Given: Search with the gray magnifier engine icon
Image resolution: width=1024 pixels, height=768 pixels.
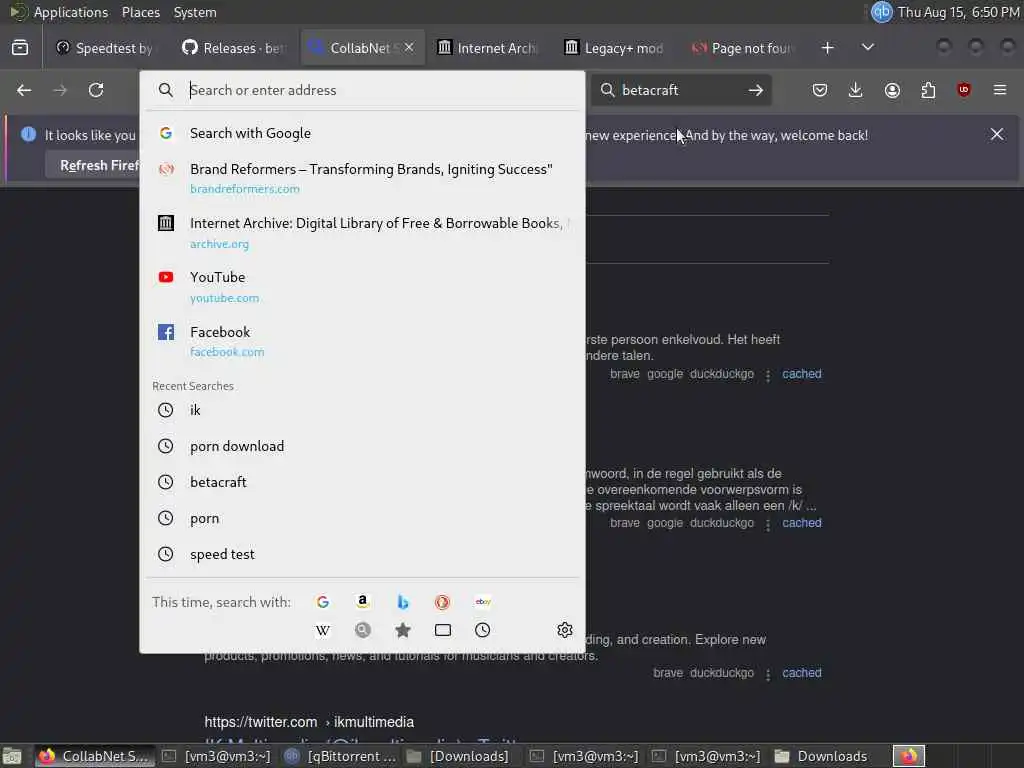Looking at the screenshot, I should coord(363,630).
